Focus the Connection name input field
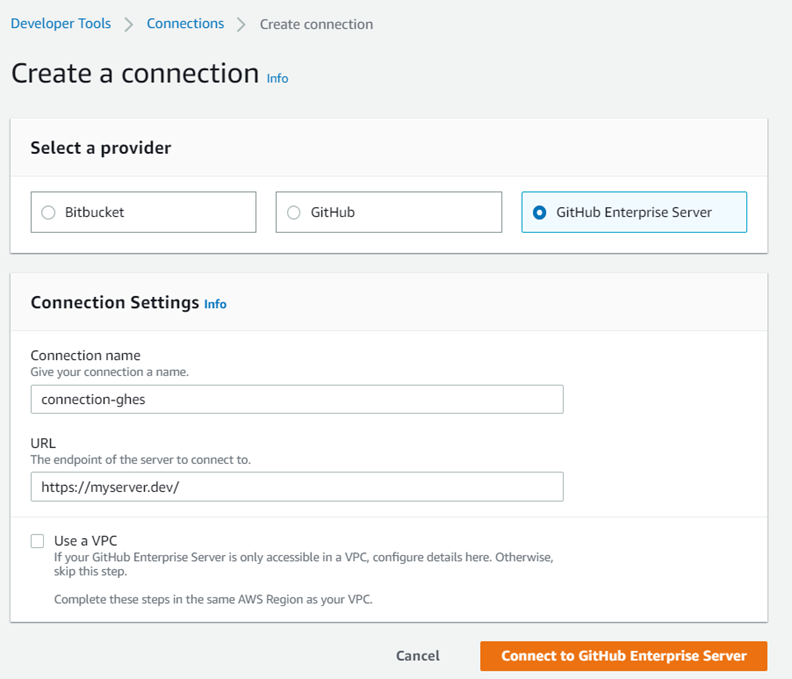The image size is (792, 679). (297, 399)
